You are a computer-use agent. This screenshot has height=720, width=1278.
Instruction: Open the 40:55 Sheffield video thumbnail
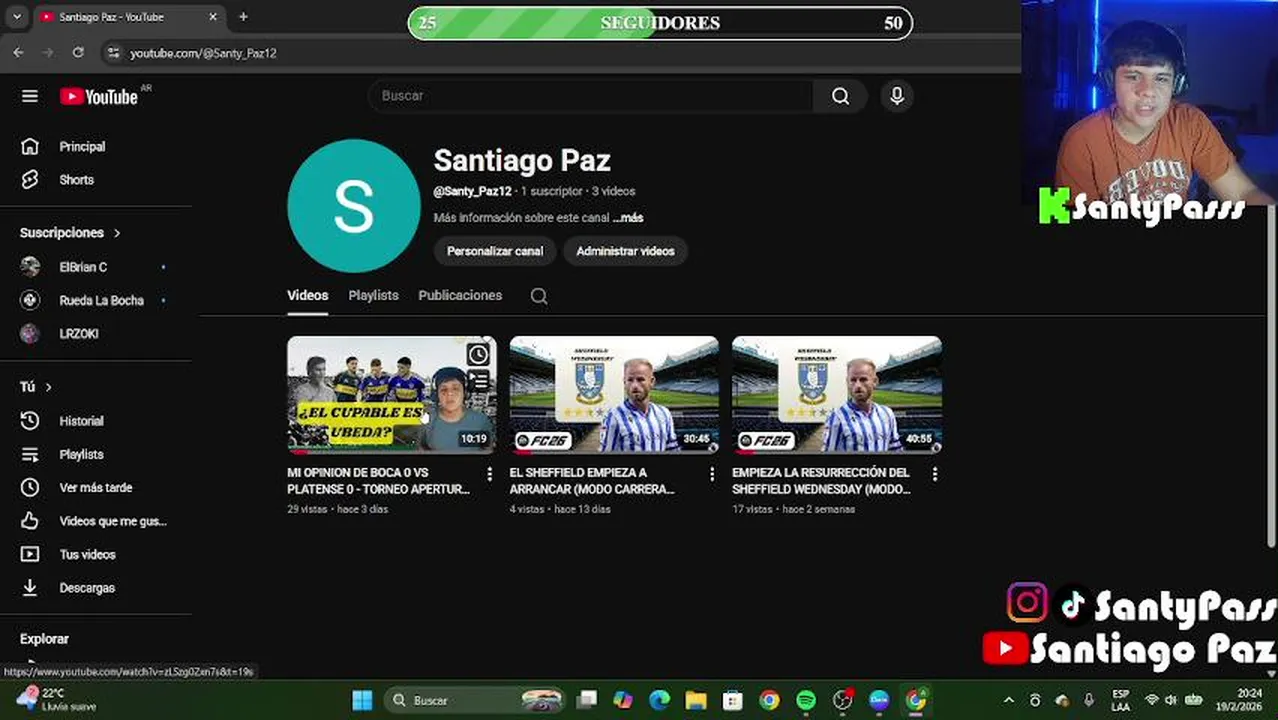click(x=836, y=394)
